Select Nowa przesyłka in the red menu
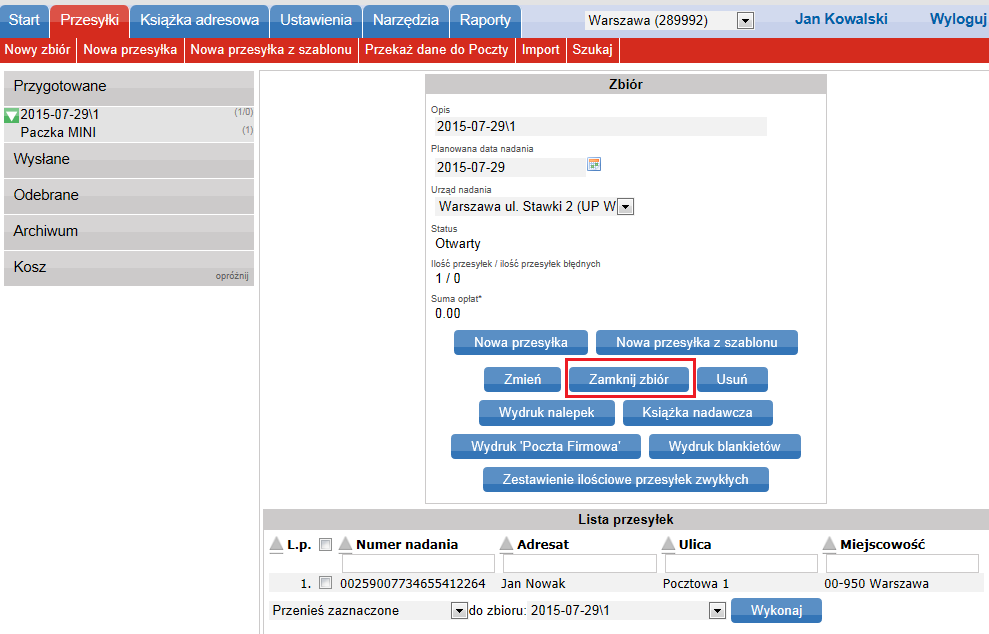Screen dimensions: 989x634 [130, 50]
